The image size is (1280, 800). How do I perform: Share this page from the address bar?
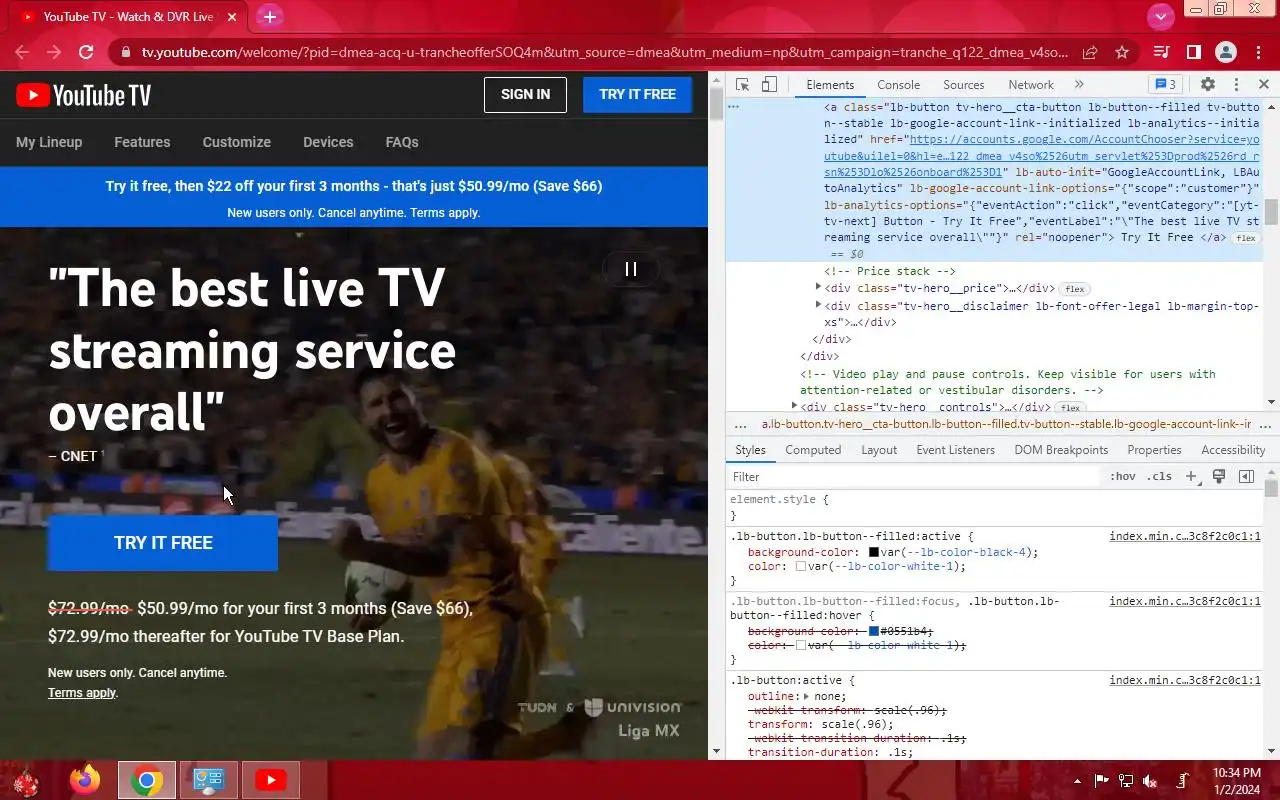[x=1090, y=52]
